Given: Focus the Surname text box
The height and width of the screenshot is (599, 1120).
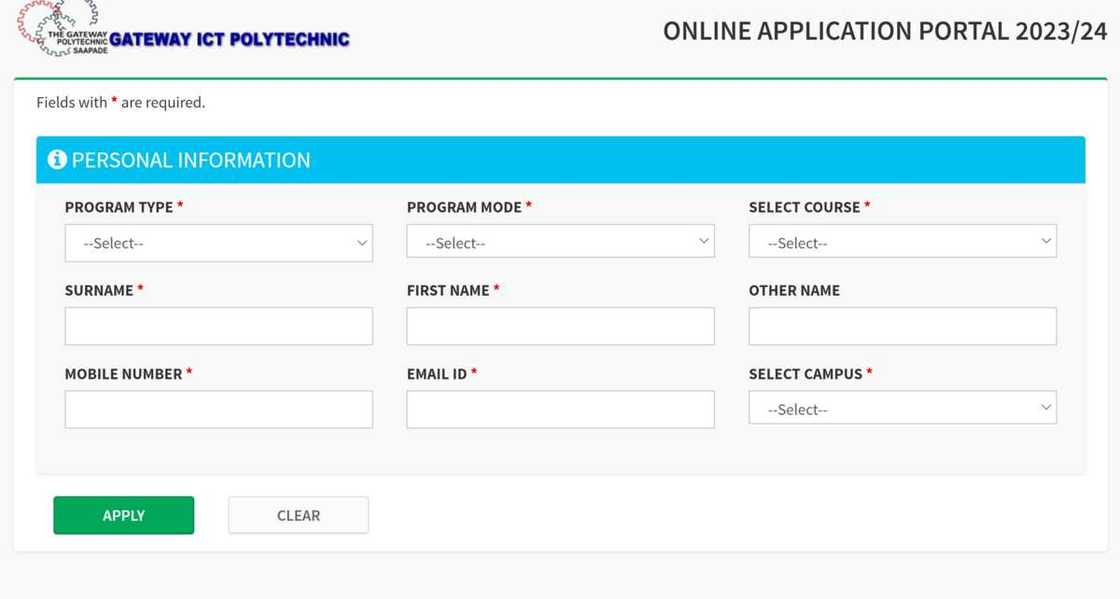Looking at the screenshot, I should coord(218,326).
